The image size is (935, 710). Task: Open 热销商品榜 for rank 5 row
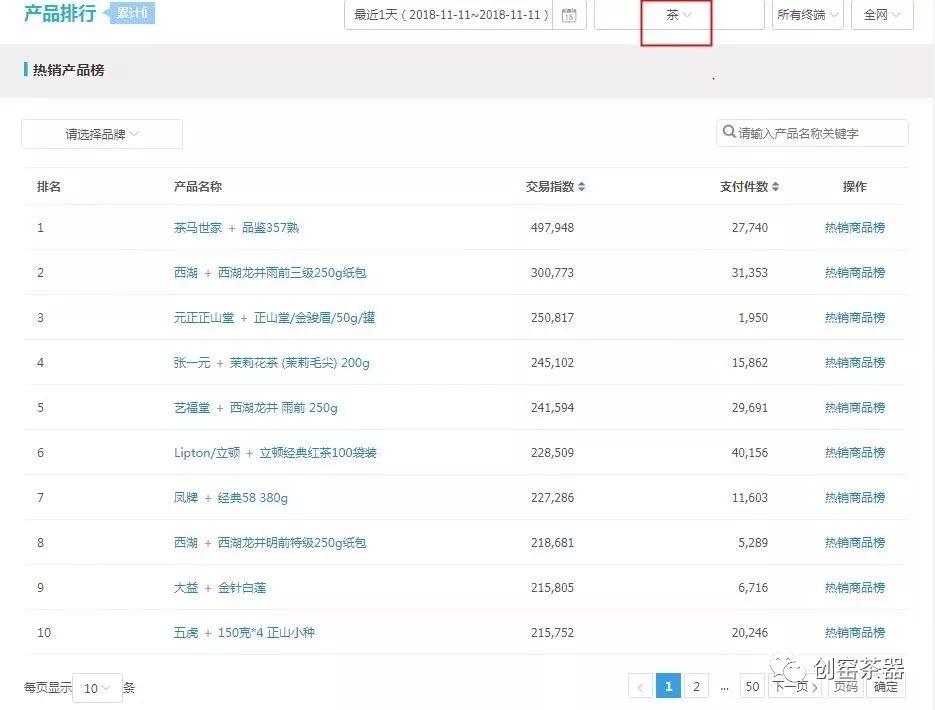(854, 408)
